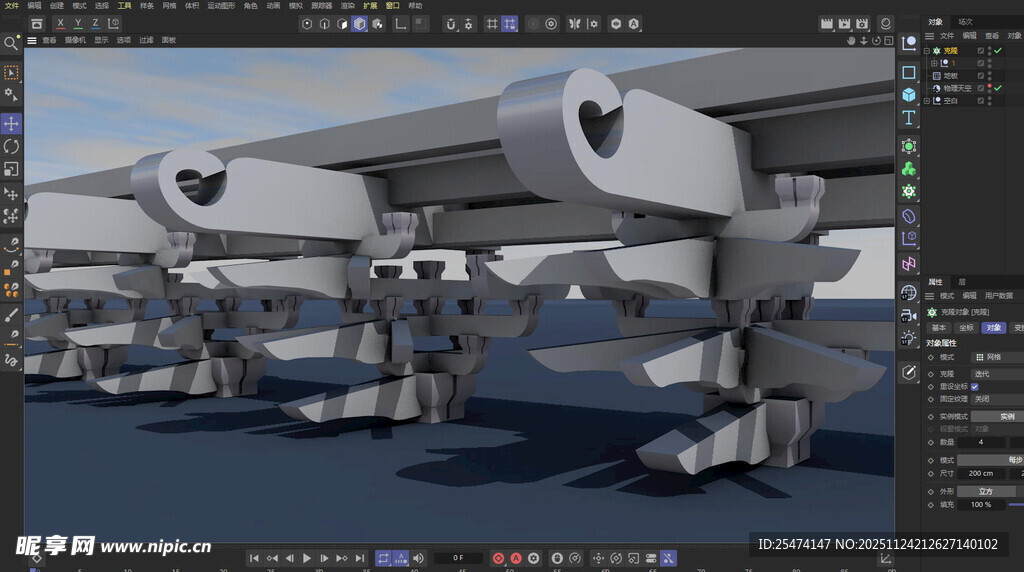
Task: Toggle the 重设坐标 checkbox
Action: pos(975,386)
